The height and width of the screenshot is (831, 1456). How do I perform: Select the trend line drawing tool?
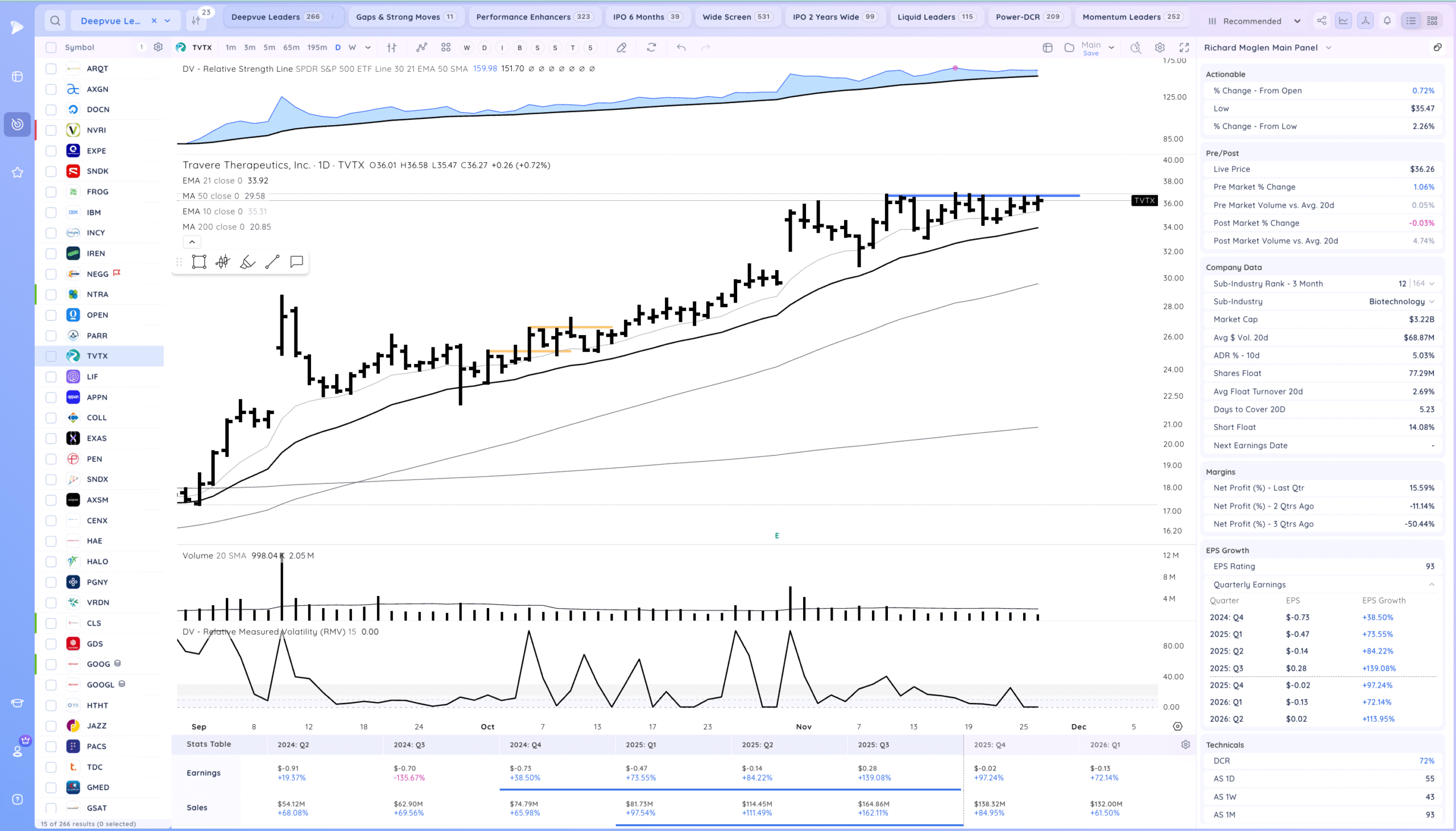(x=272, y=262)
